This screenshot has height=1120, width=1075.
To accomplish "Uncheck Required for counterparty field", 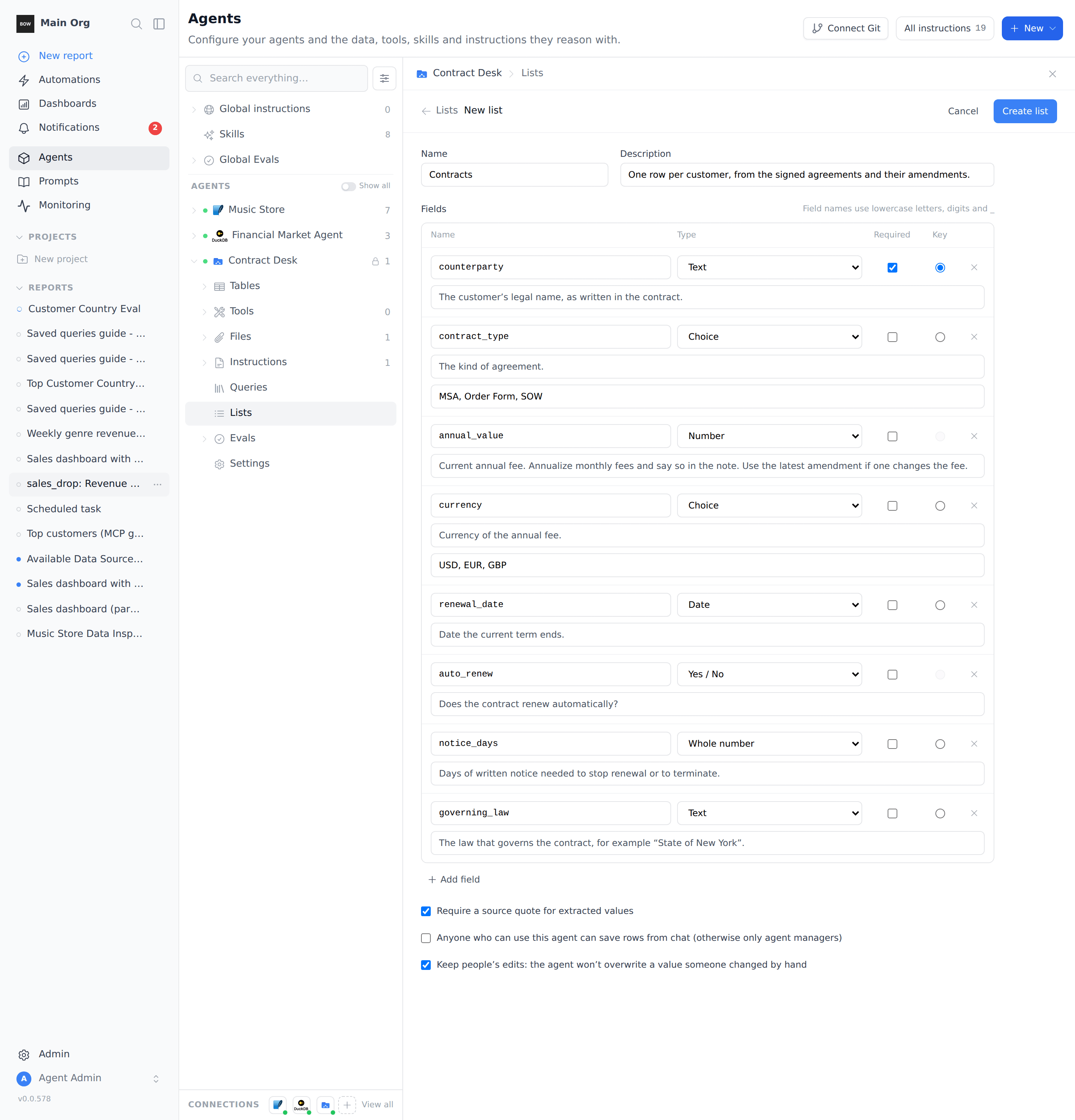I will (892, 267).
